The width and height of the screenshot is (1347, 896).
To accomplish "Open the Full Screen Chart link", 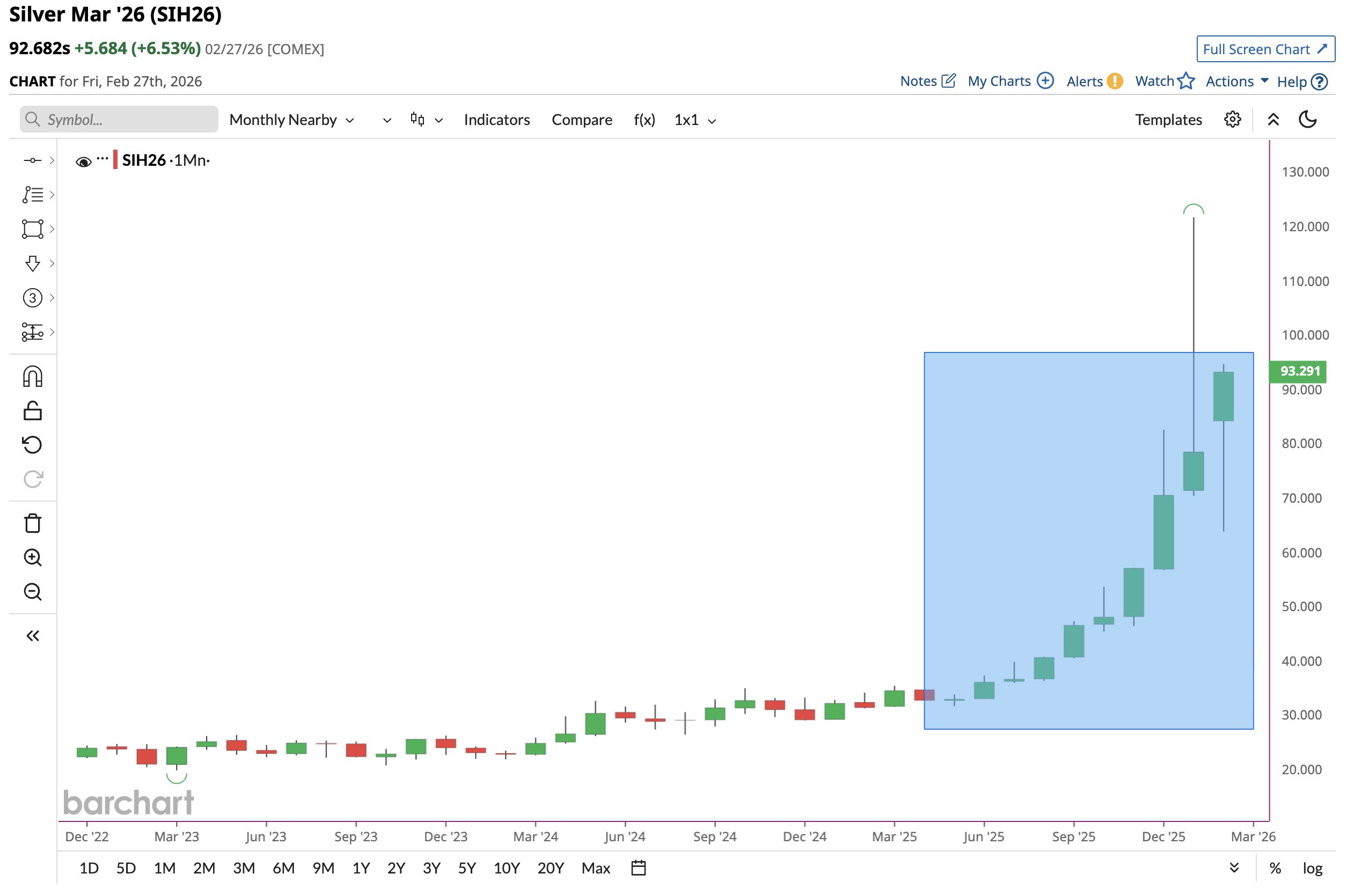I will (x=1265, y=49).
